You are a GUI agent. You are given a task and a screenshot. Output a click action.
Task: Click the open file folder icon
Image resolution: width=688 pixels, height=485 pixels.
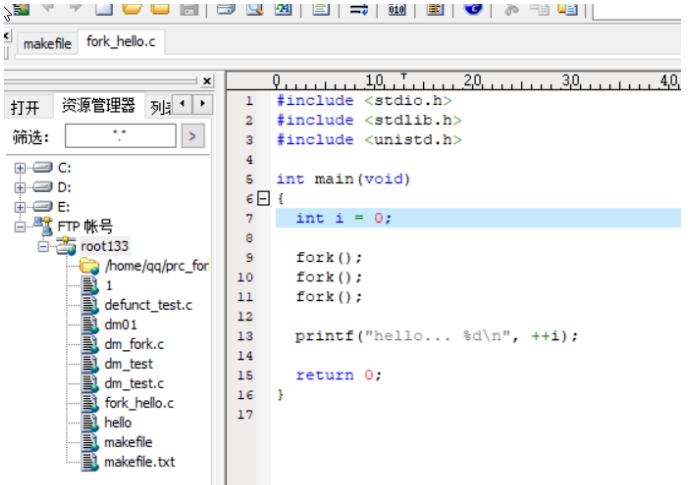pyautogui.click(x=132, y=9)
